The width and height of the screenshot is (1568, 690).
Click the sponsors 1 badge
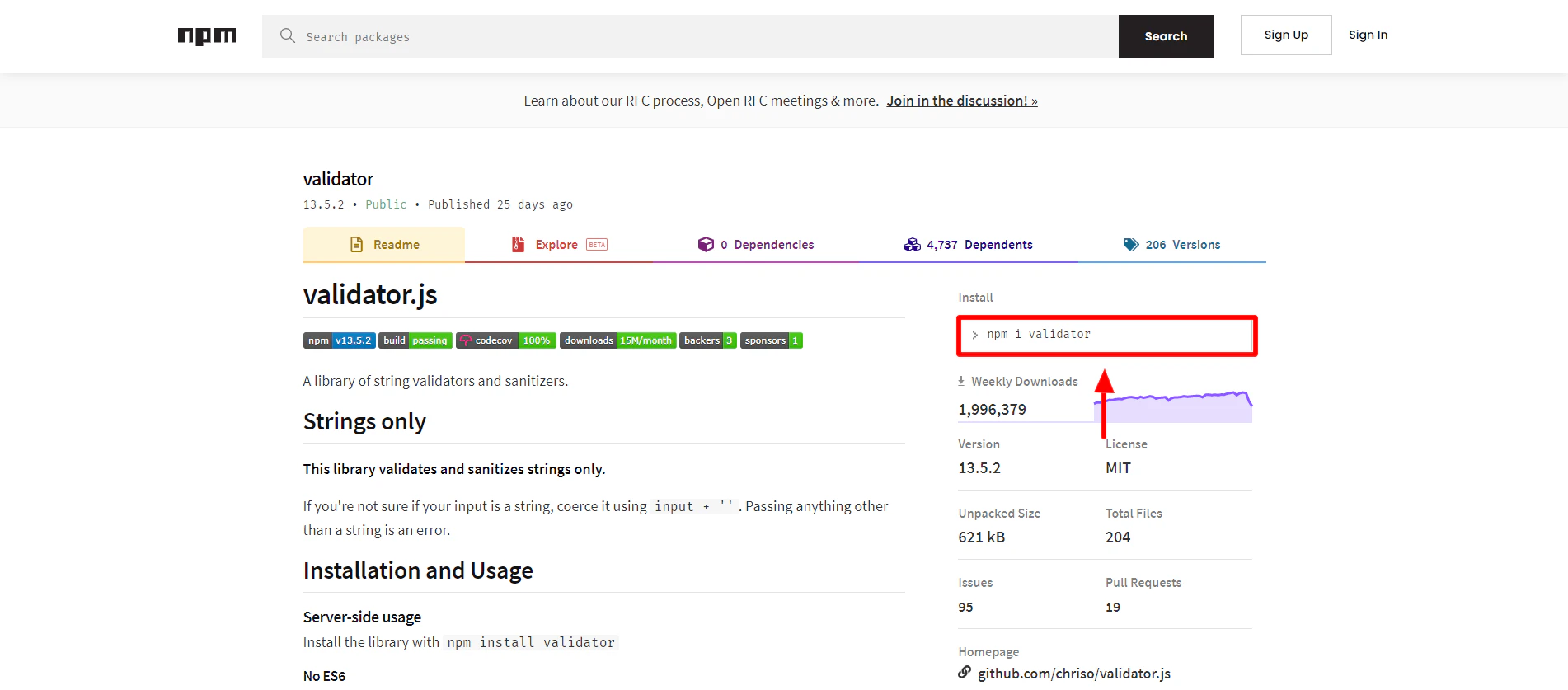pyautogui.click(x=772, y=340)
